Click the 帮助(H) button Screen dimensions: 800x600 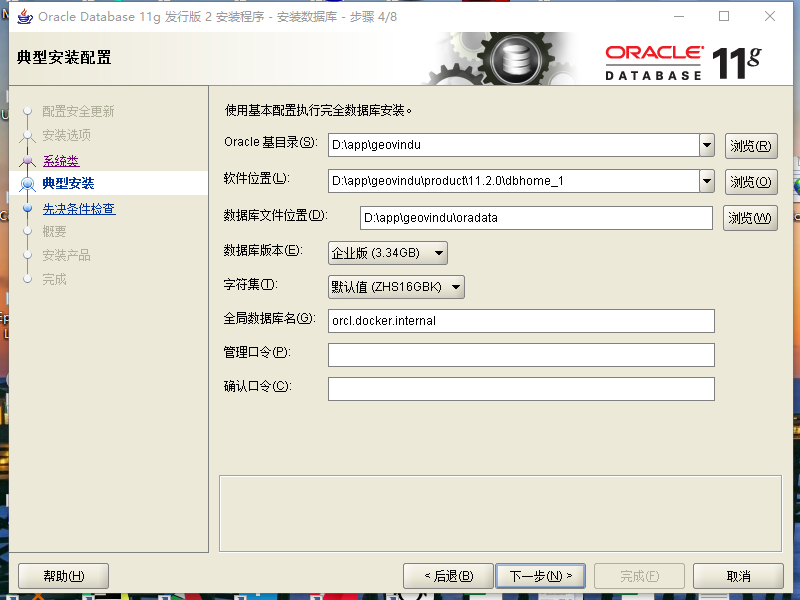(64, 576)
